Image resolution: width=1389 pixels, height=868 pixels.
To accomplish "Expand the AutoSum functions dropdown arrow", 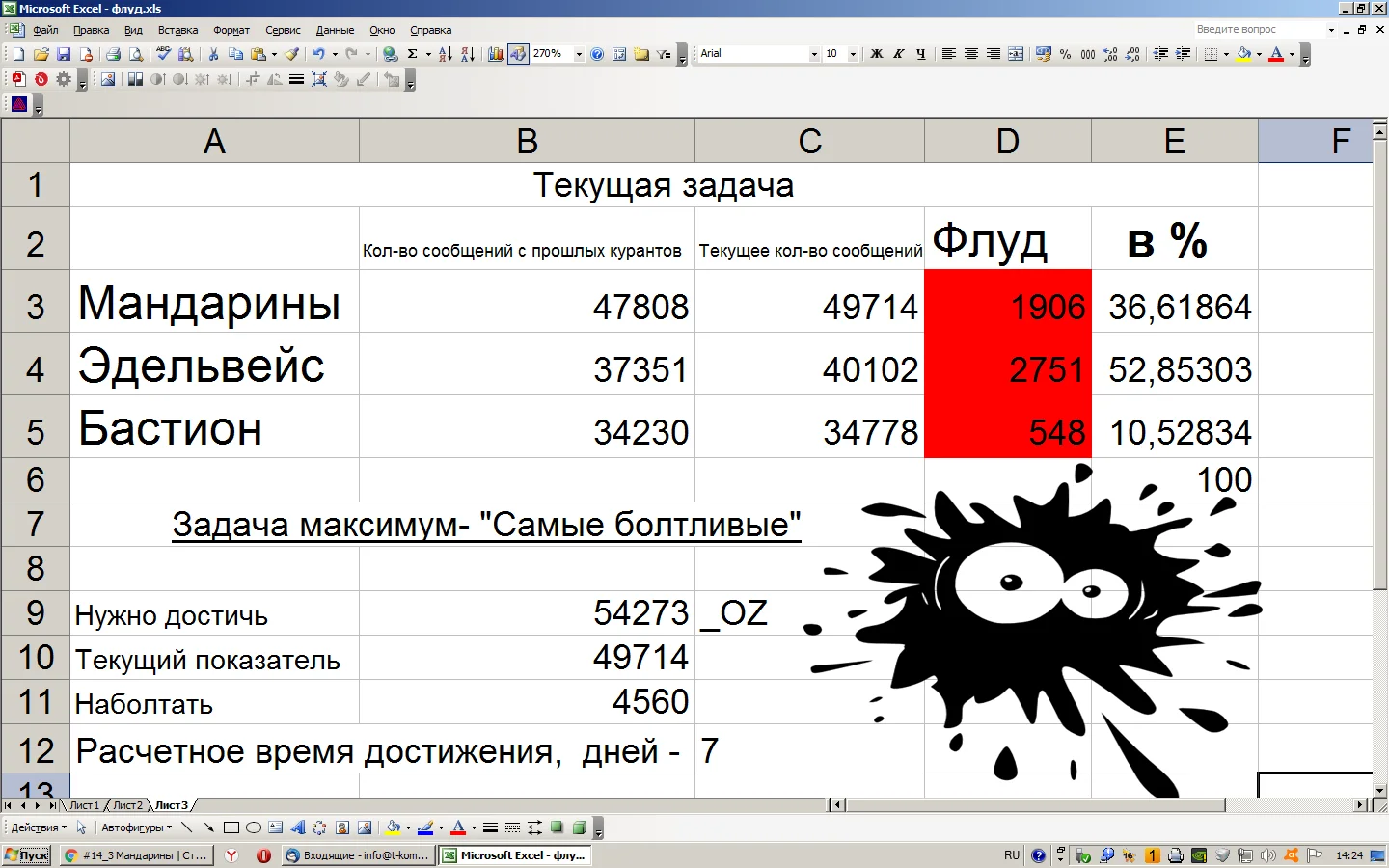I will (x=428, y=54).
